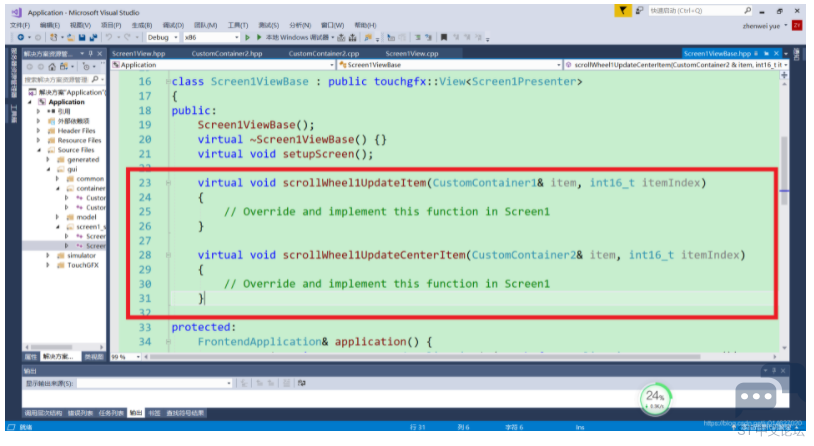Close the Solution Explorer panel

pyautogui.click(x=101, y=53)
